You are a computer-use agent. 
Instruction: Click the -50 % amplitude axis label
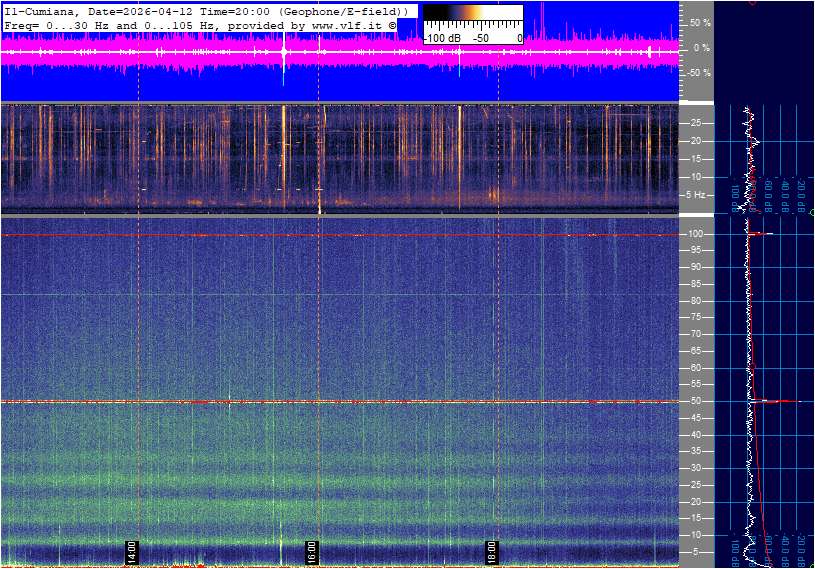pos(699,73)
